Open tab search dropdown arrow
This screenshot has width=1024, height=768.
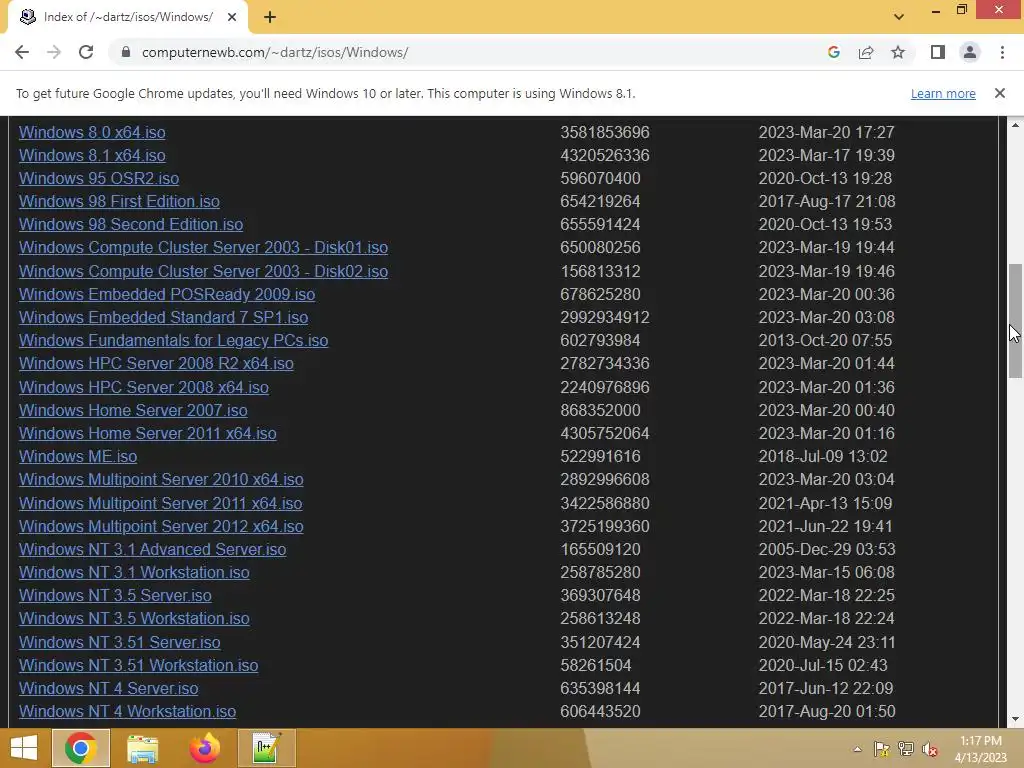(x=899, y=17)
